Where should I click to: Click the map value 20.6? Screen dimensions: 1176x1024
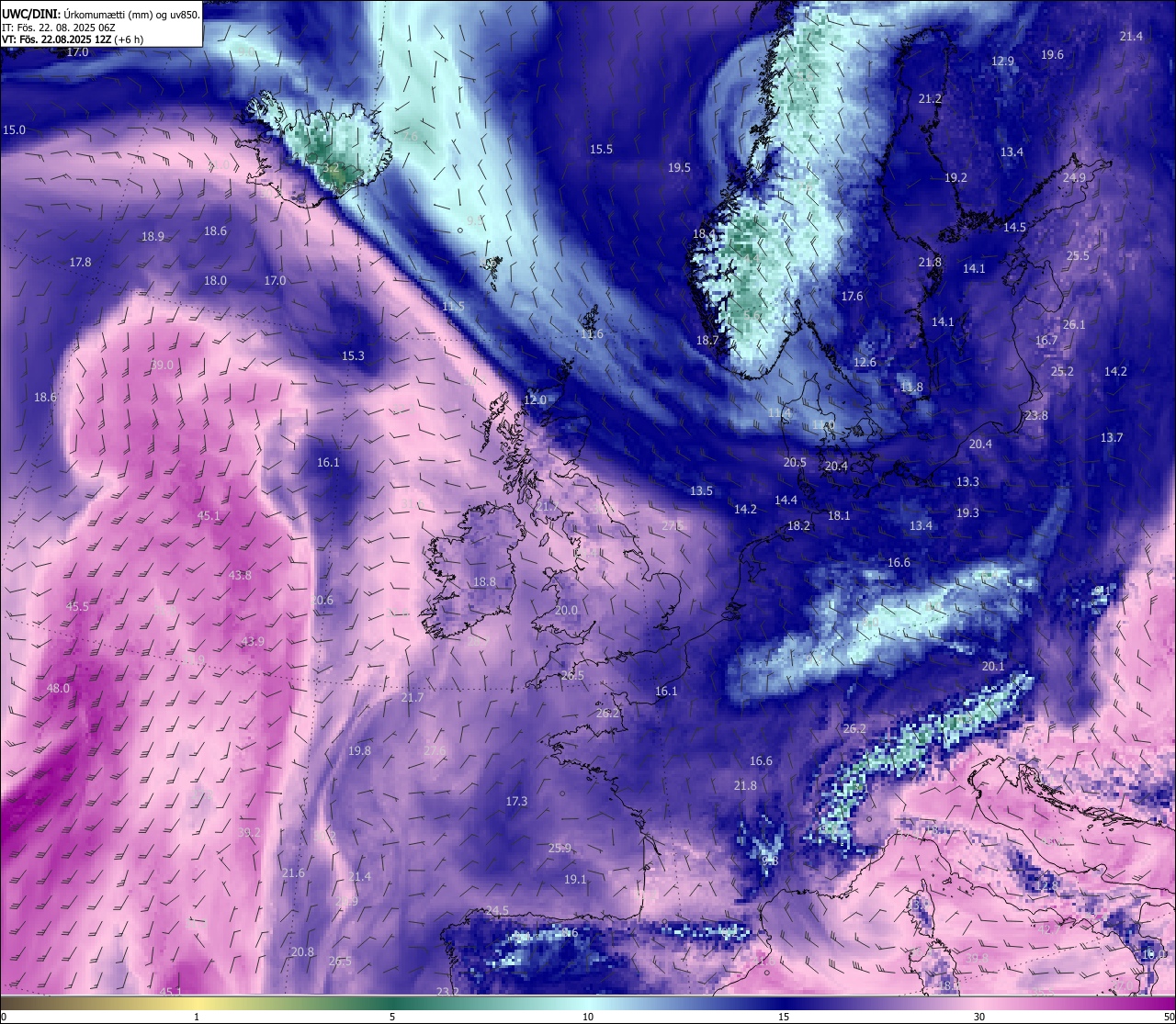point(322,601)
